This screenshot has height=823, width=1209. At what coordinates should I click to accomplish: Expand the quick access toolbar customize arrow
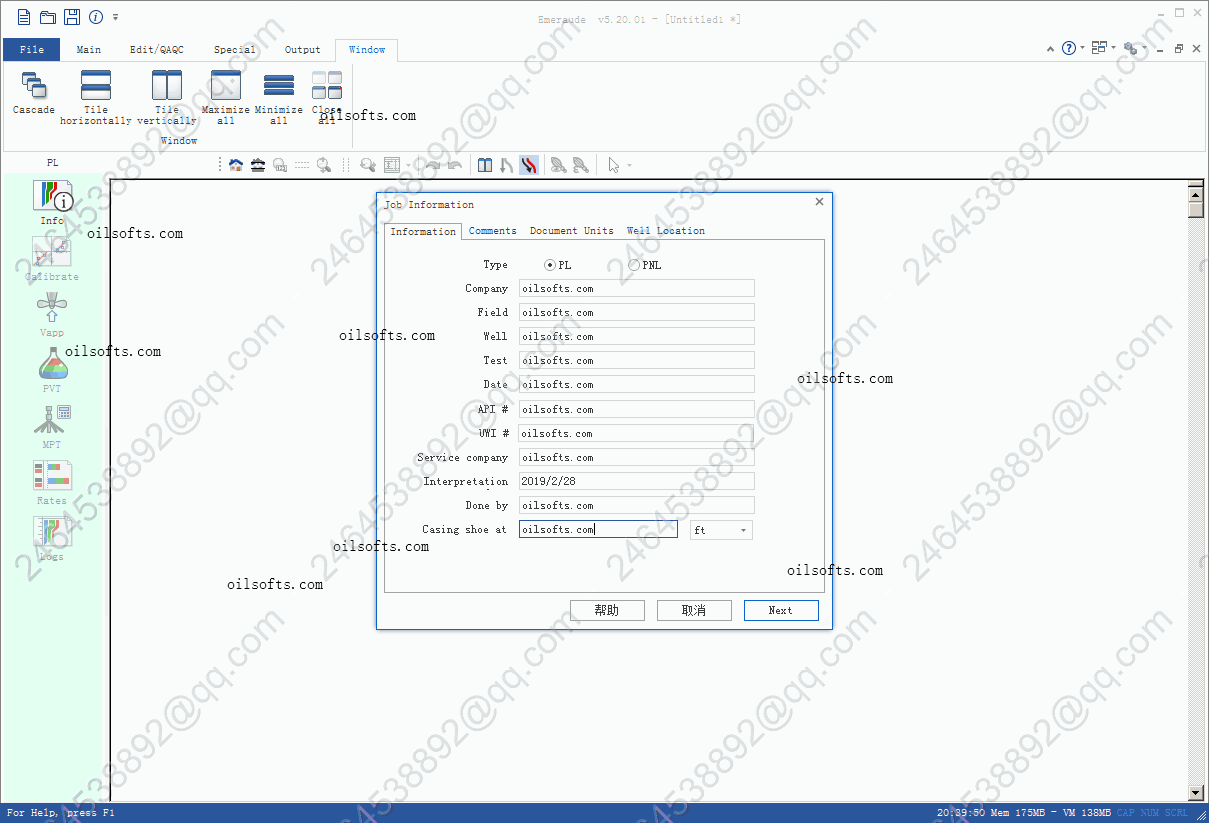coord(116,17)
